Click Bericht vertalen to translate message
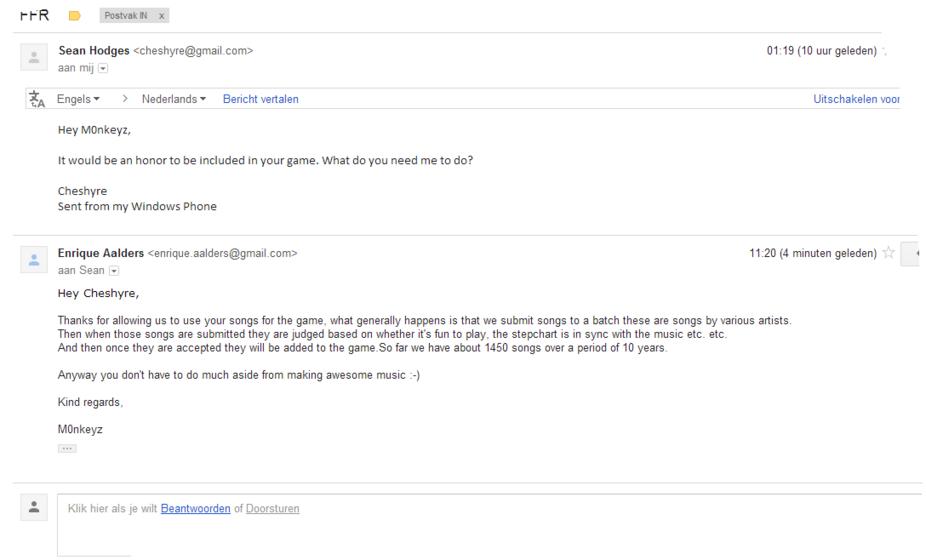Viewport: 926px width, 560px height. click(260, 99)
